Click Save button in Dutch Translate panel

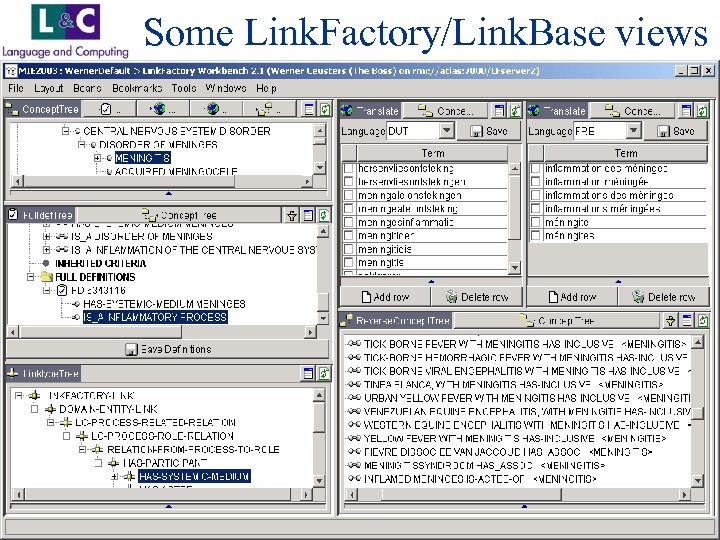pyautogui.click(x=489, y=131)
